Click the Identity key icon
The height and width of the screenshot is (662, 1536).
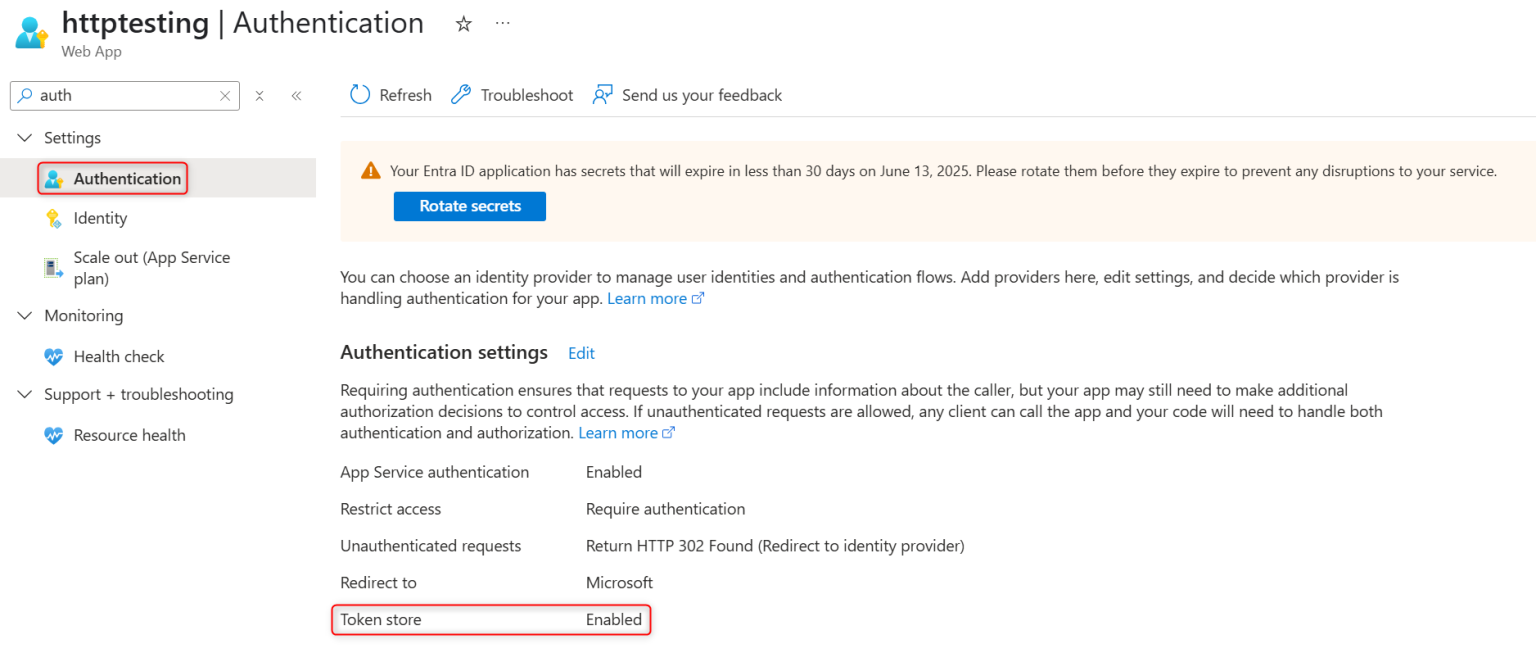point(54,218)
